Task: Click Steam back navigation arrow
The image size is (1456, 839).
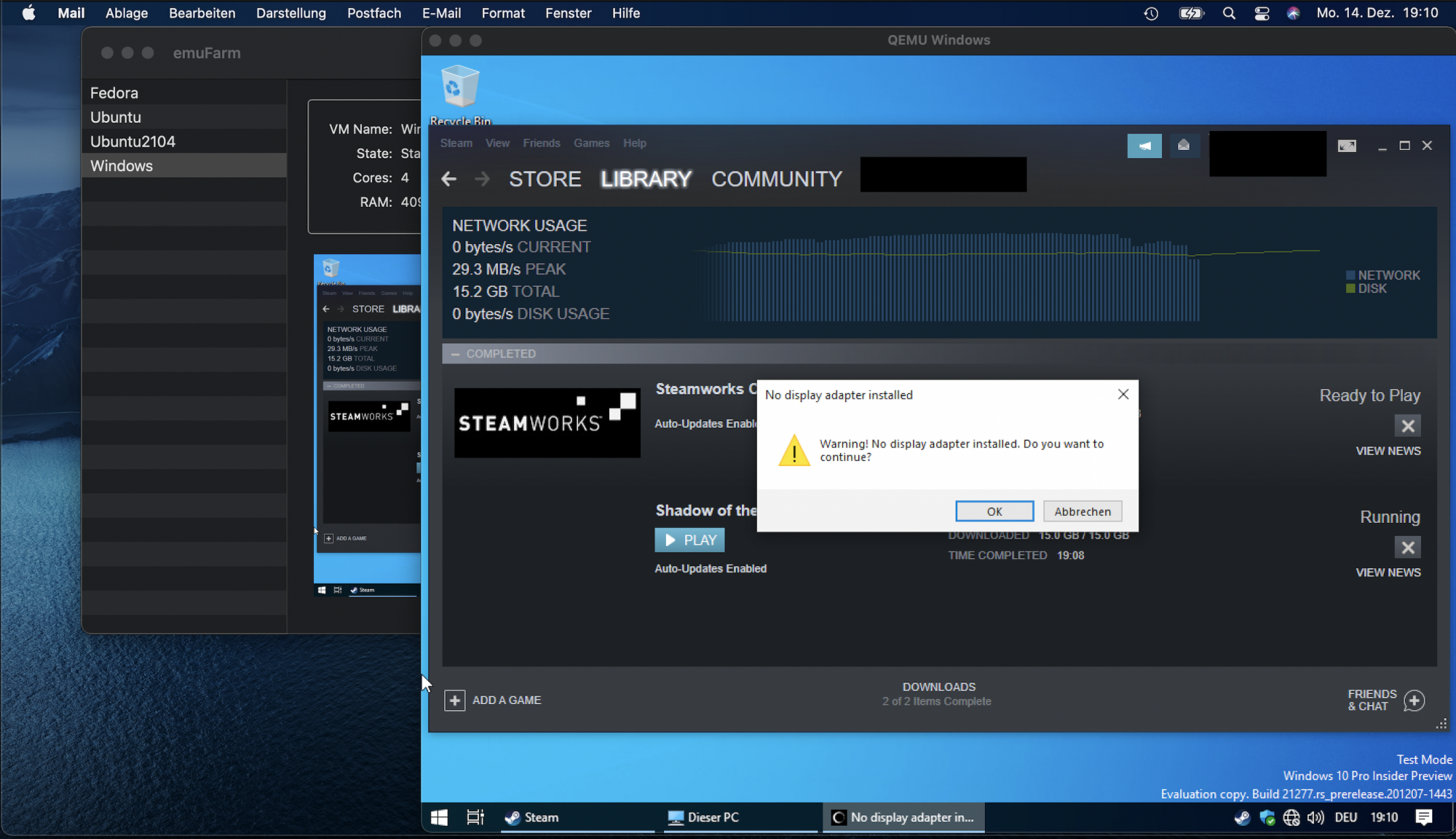Action: click(x=449, y=179)
